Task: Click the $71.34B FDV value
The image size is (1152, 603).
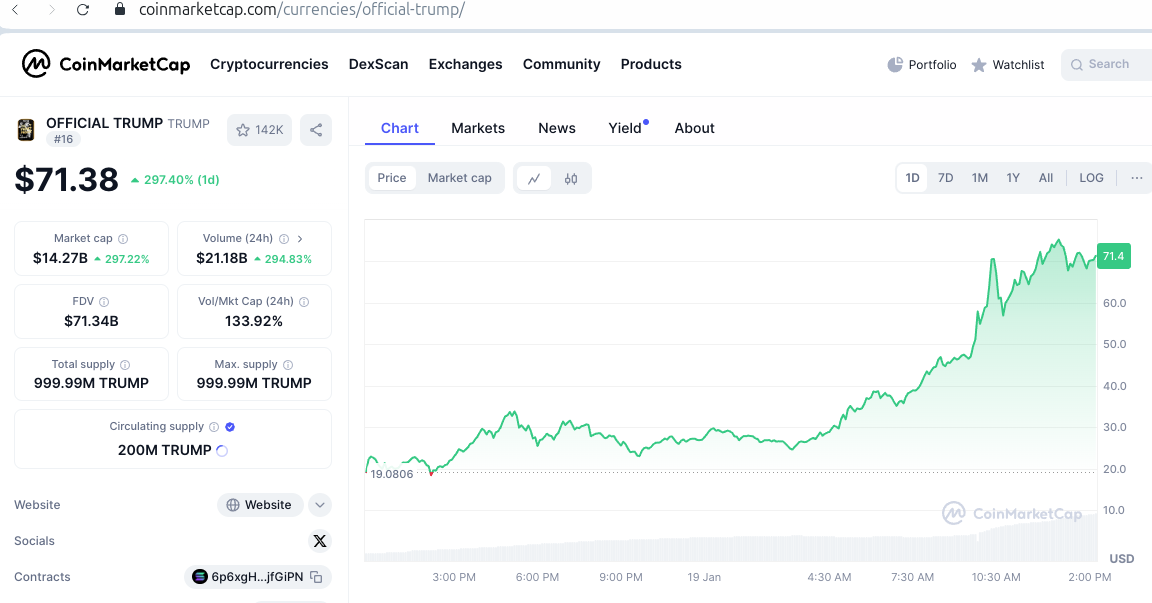Action: click(91, 321)
